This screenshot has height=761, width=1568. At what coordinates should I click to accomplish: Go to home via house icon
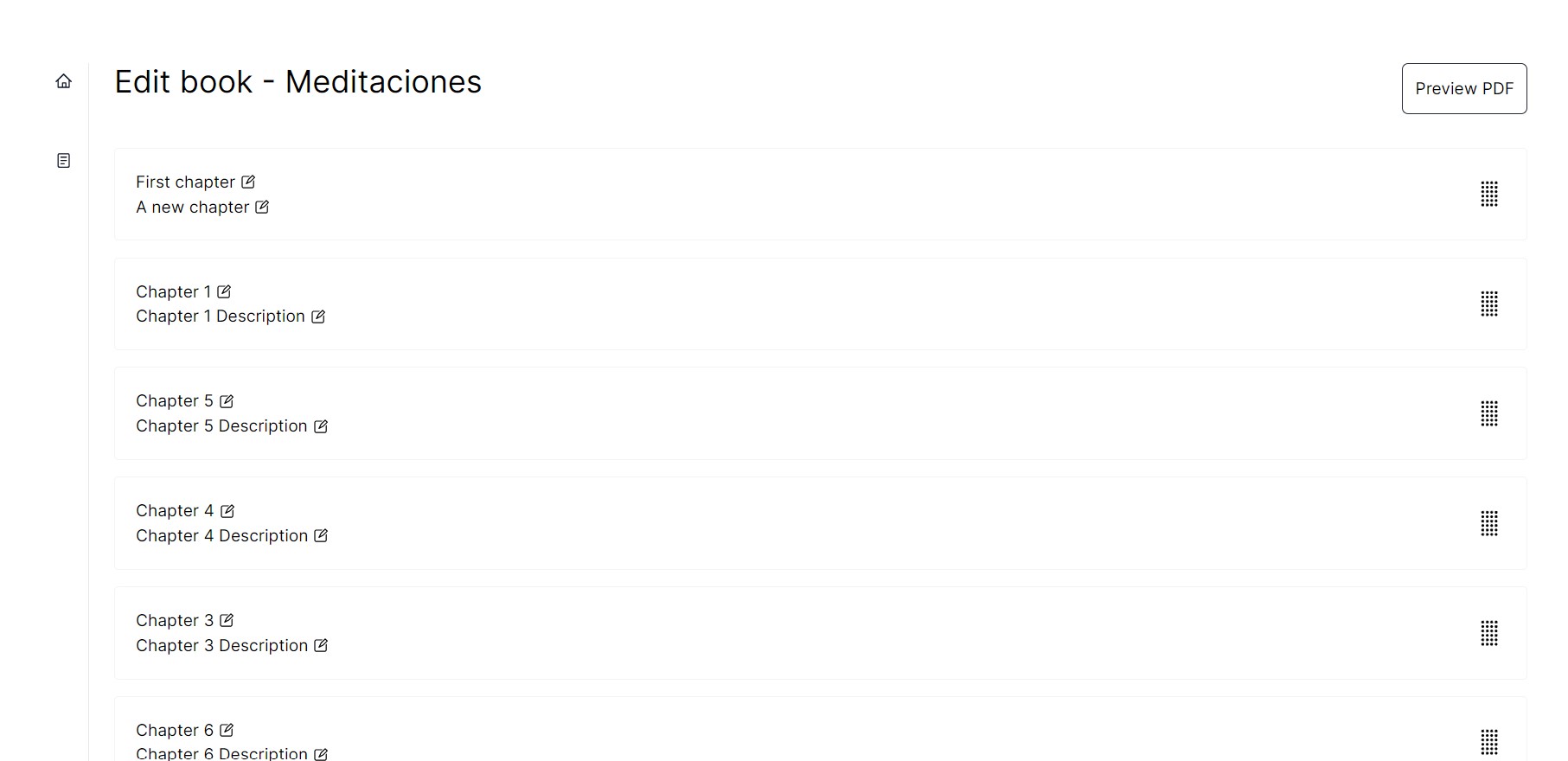[64, 81]
